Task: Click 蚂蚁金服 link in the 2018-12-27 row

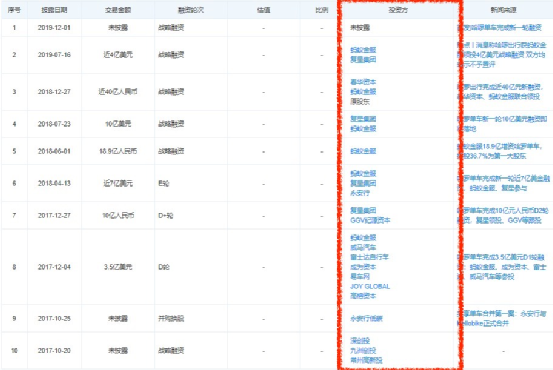Action: [x=363, y=92]
